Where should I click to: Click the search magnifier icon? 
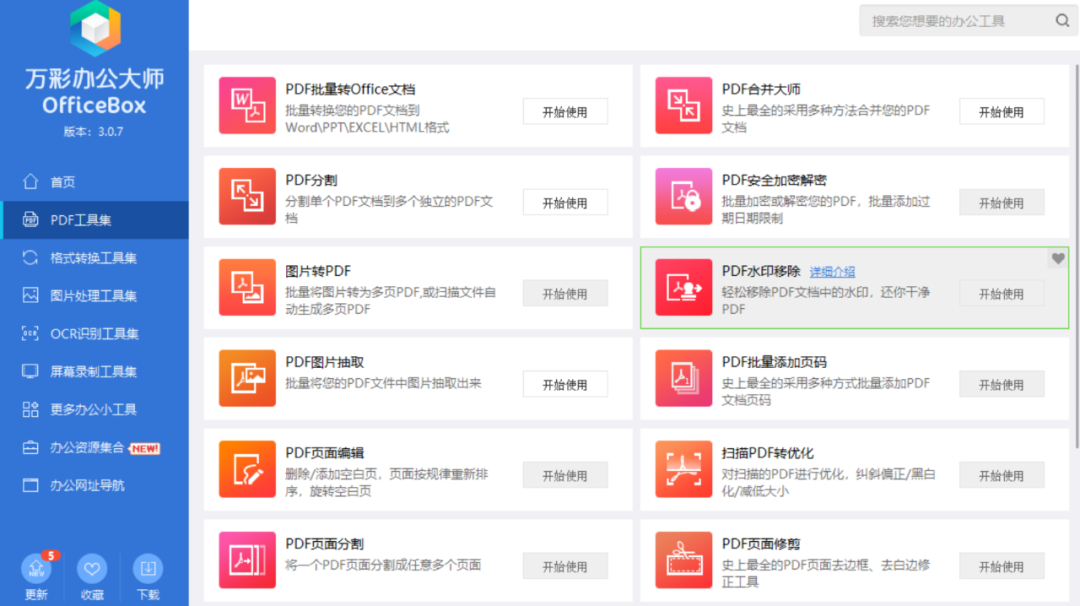pyautogui.click(x=1062, y=21)
